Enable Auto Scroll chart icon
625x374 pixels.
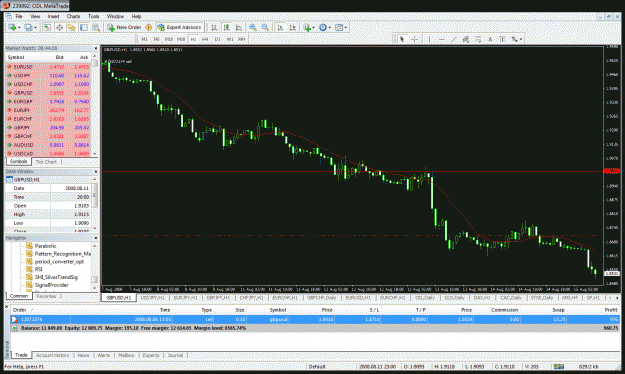tap(280, 27)
